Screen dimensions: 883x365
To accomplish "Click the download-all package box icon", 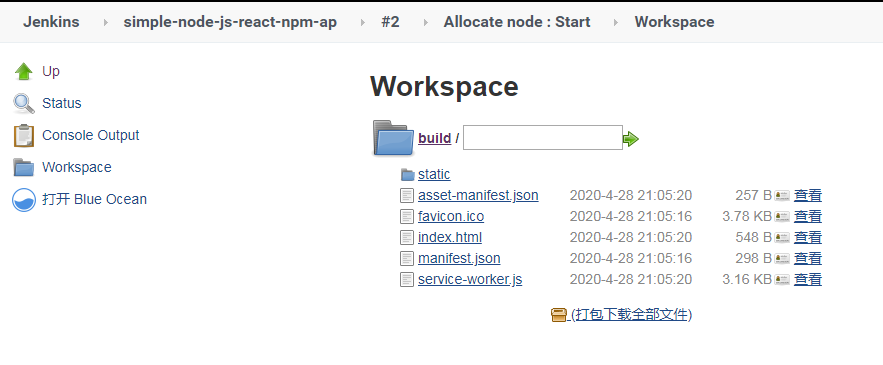I will [559, 315].
